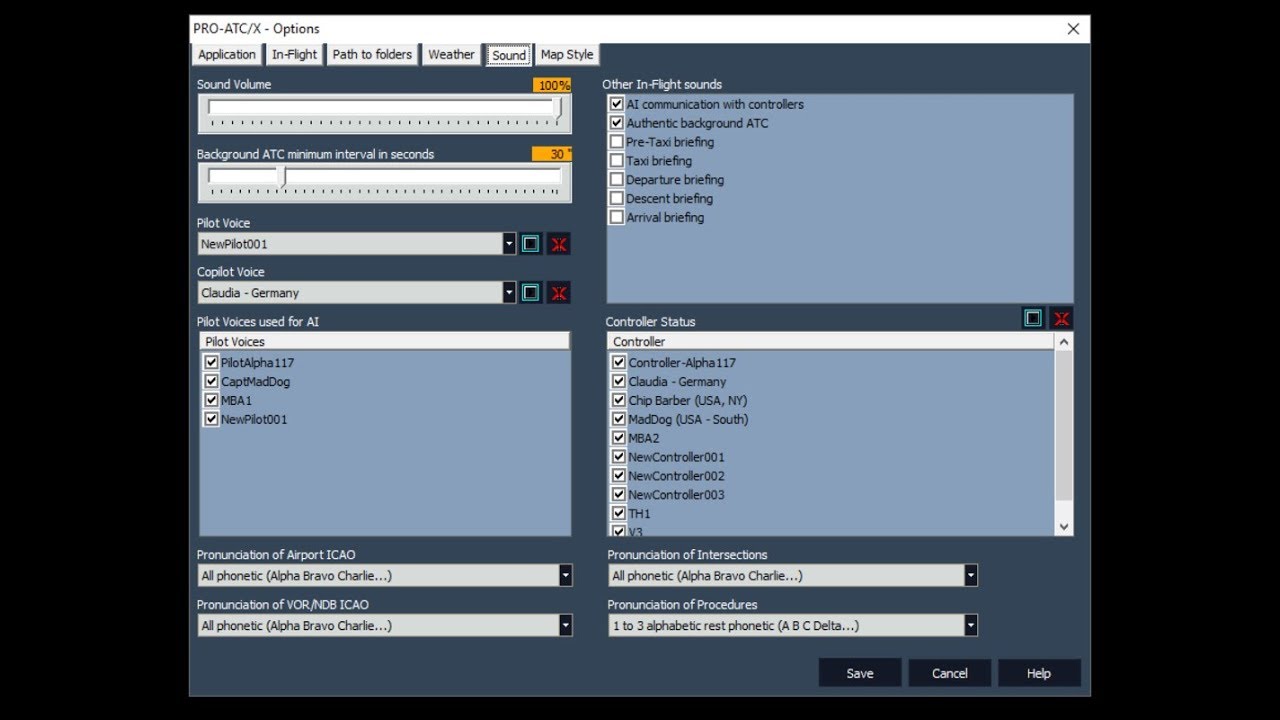This screenshot has width=1280, height=720.
Task: Open Pronunciation of Intersections dropdown
Action: [x=970, y=576]
